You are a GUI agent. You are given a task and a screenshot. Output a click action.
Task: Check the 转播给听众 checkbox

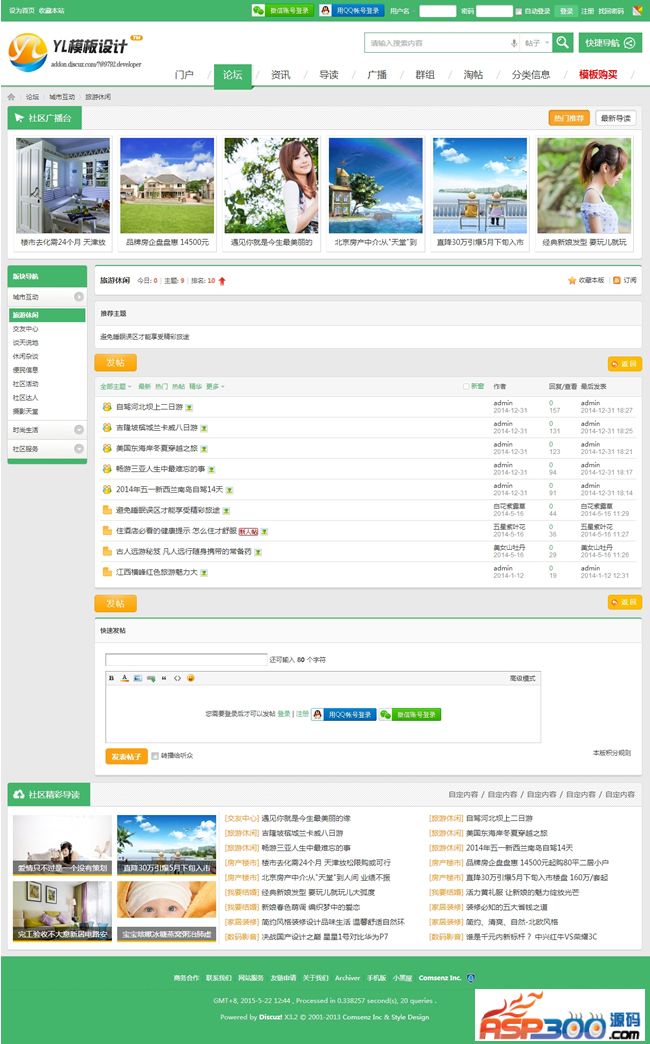[x=155, y=756]
